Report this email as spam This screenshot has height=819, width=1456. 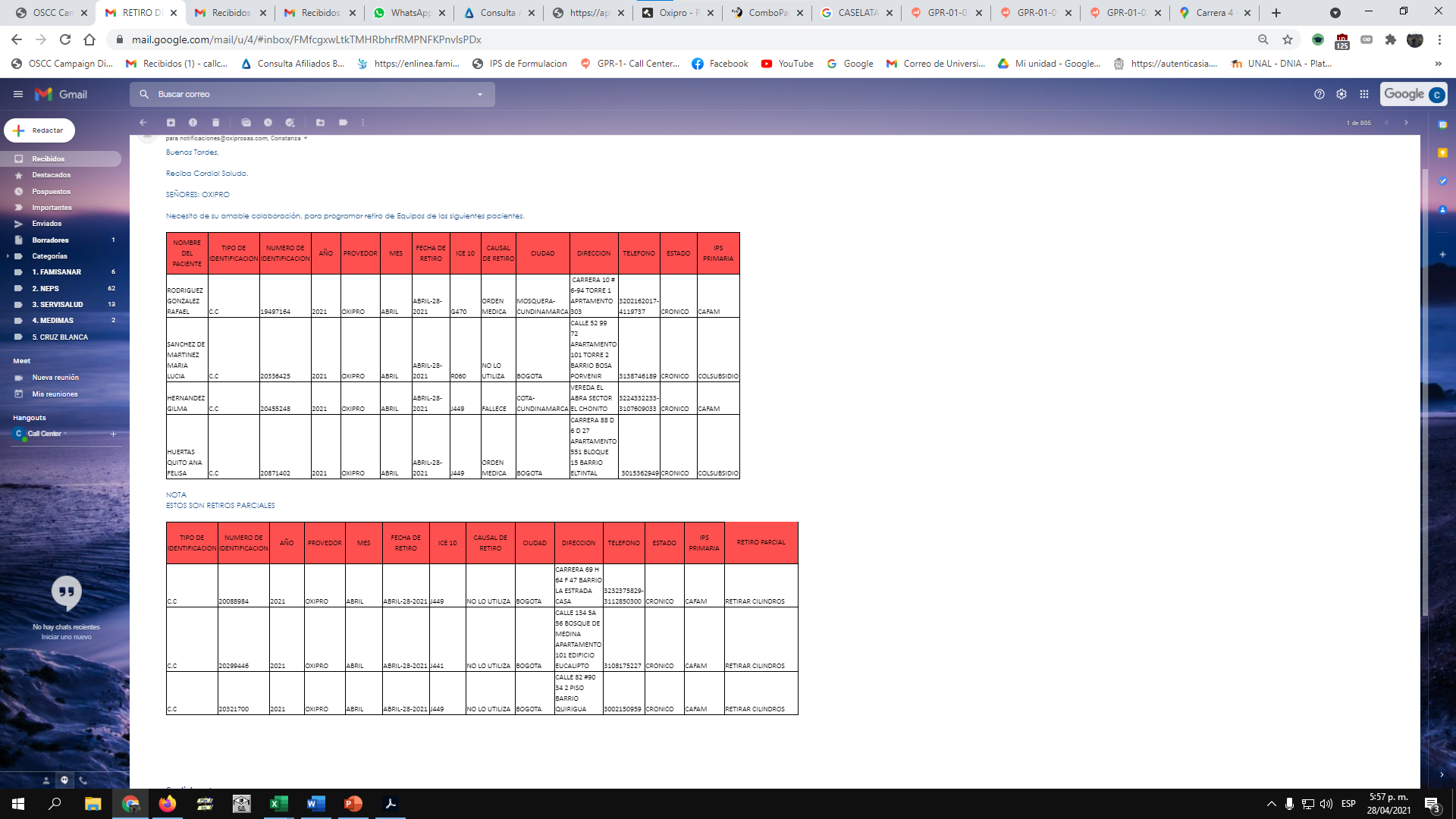click(x=193, y=122)
